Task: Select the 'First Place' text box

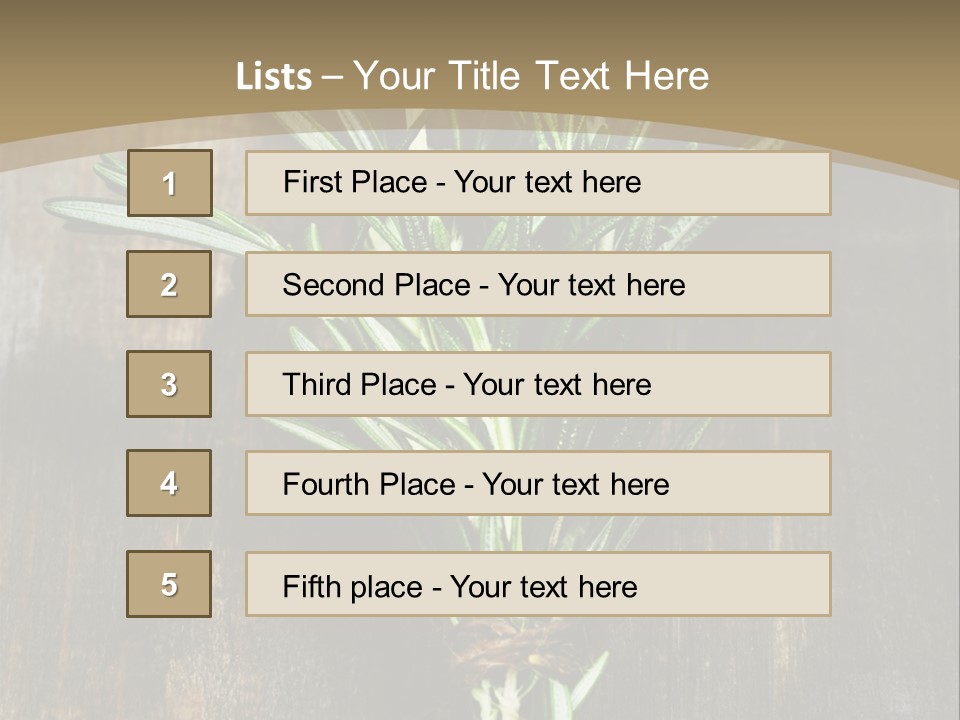Action: coord(538,183)
